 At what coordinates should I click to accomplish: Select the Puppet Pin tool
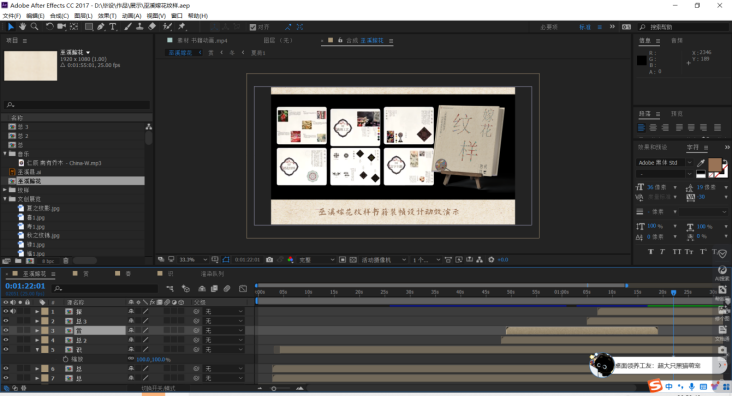coord(182,27)
